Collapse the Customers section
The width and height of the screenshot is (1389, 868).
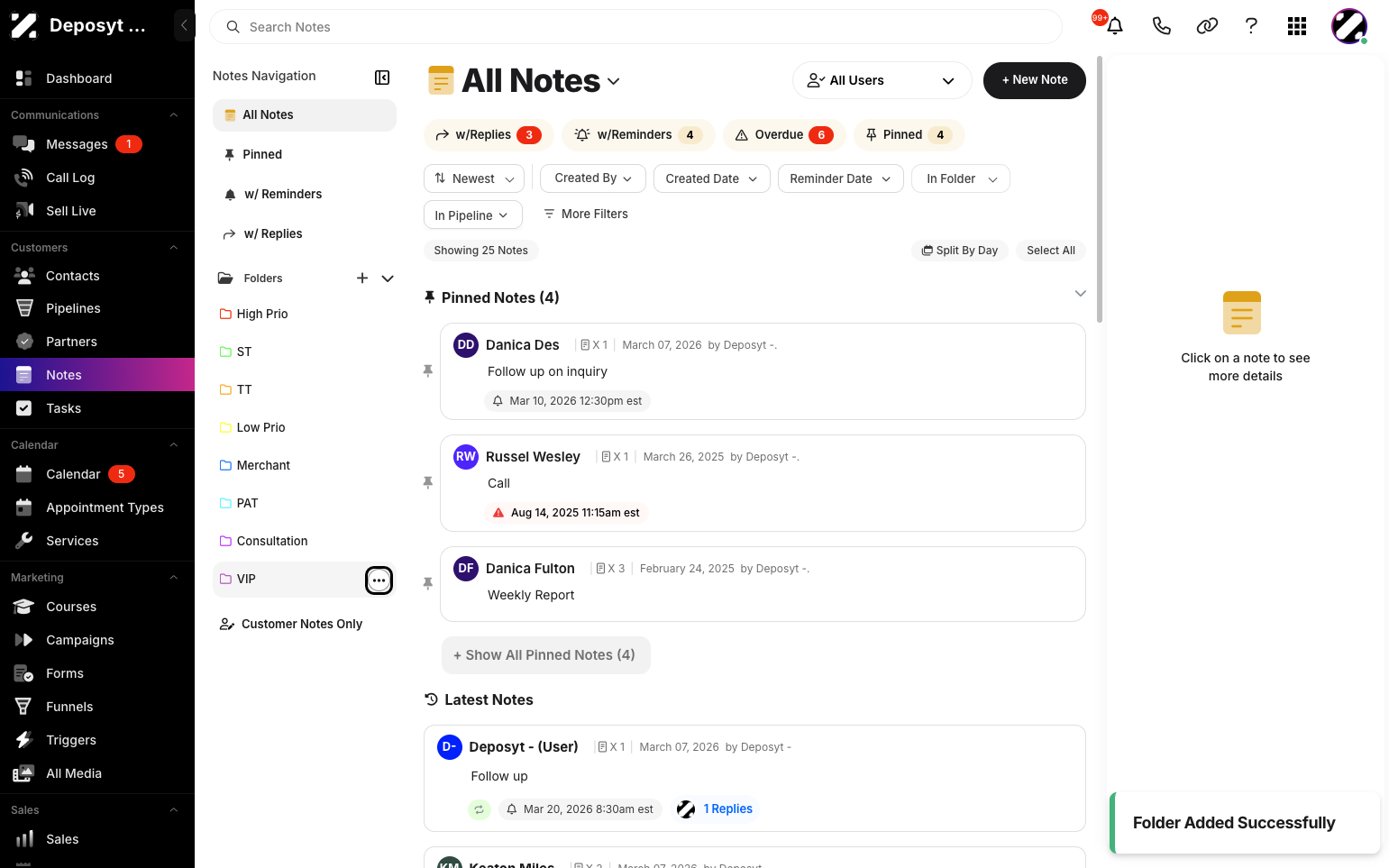pos(174,248)
